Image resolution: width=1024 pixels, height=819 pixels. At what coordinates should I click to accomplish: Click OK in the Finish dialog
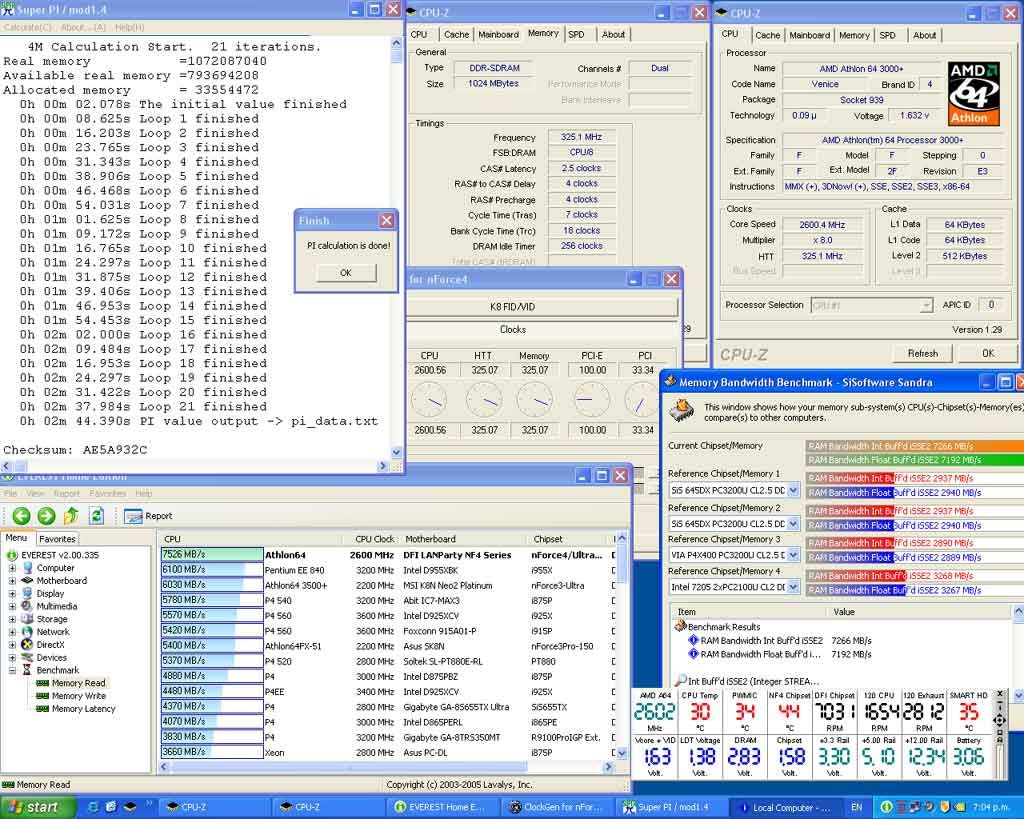click(x=346, y=272)
